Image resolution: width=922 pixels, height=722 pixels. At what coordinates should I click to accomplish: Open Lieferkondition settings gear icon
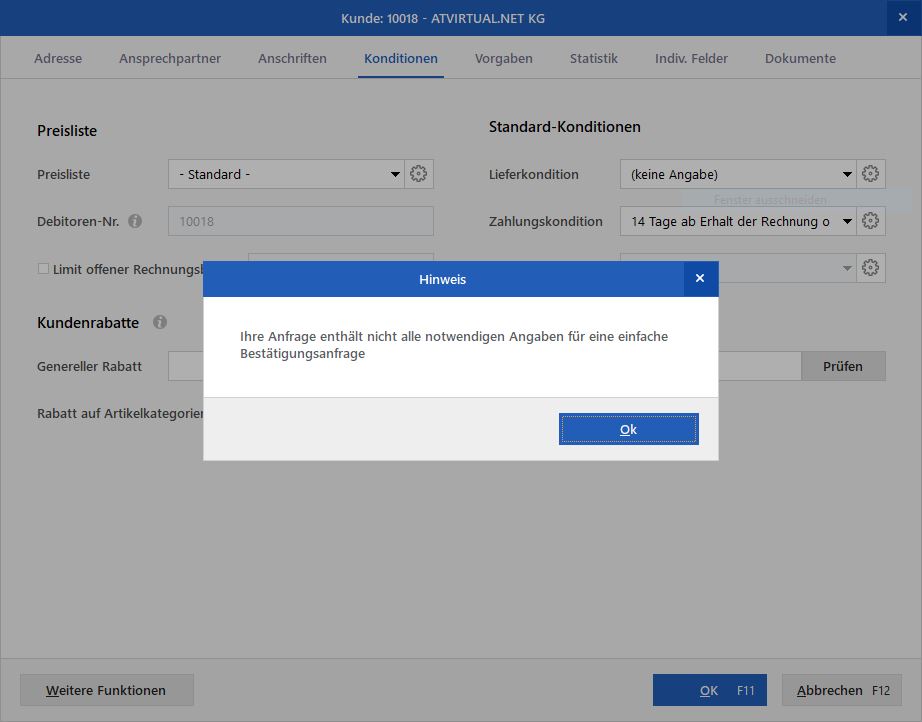click(x=870, y=174)
